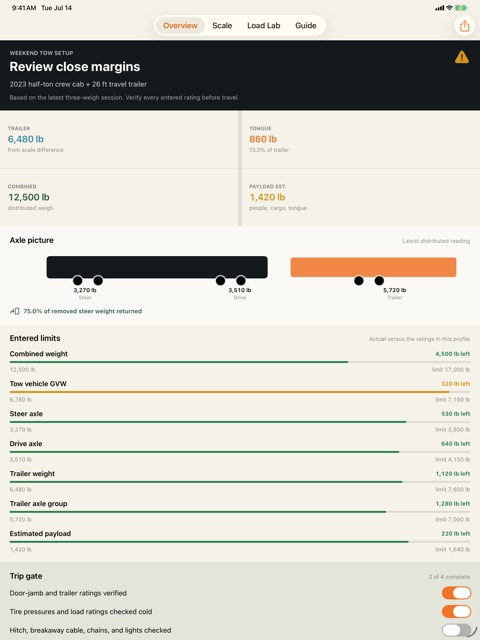Tap the 1,280 lb left value

(x=453, y=504)
